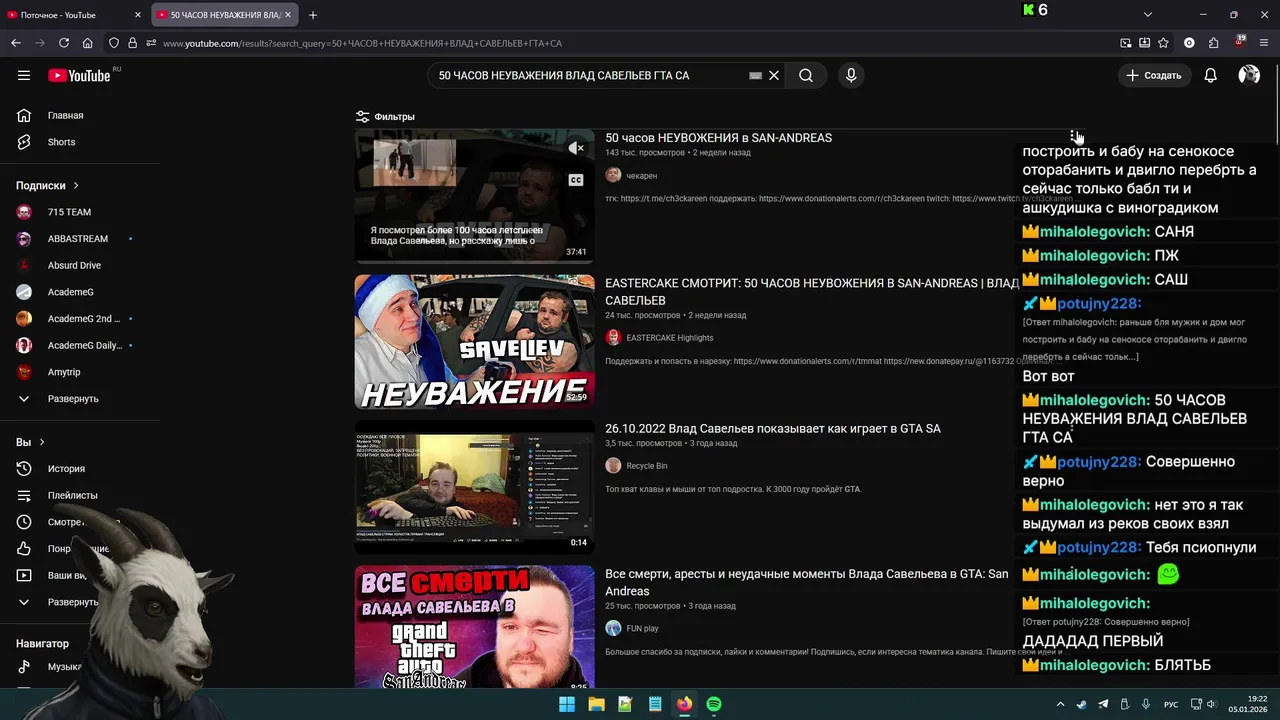1280x720 pixels.
Task: Reload the page in the browser
Action: 64,43
